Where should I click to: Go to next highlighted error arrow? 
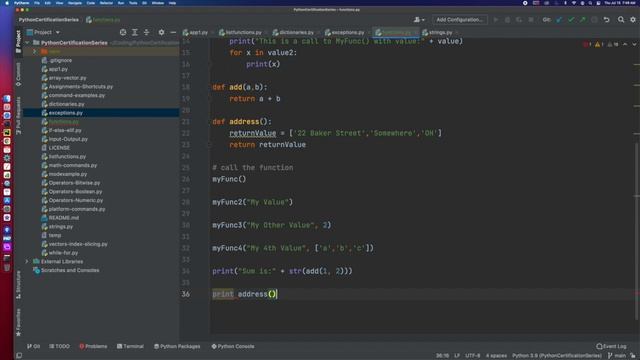tap(634, 44)
